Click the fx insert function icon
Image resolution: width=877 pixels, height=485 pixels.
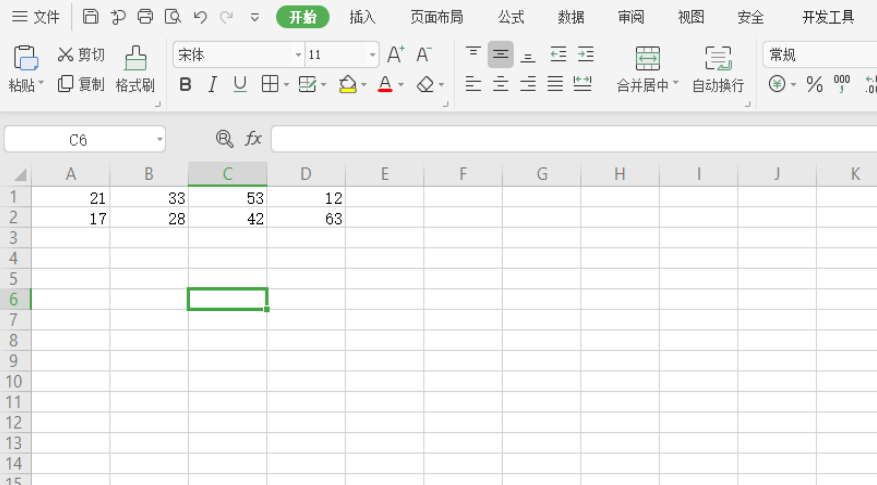tap(253, 139)
